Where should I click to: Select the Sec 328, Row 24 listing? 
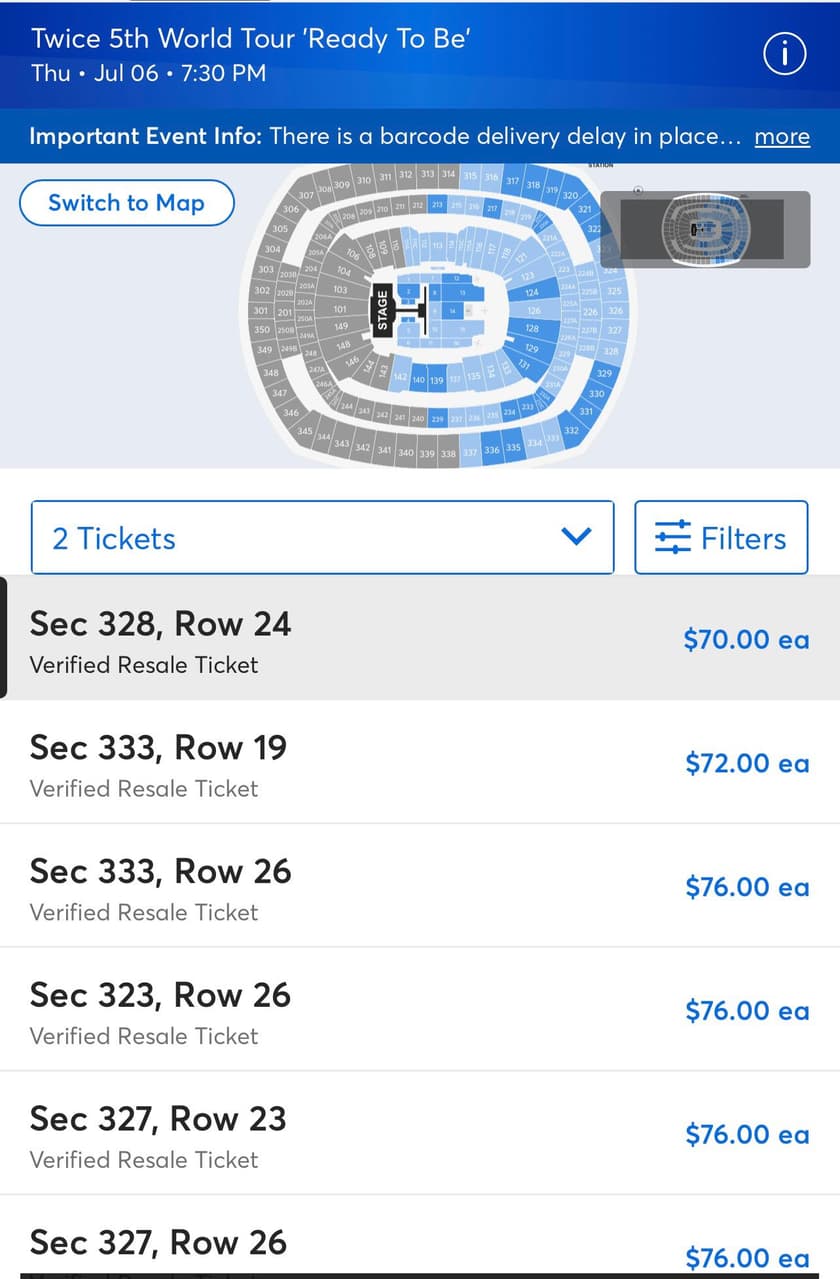coord(420,638)
